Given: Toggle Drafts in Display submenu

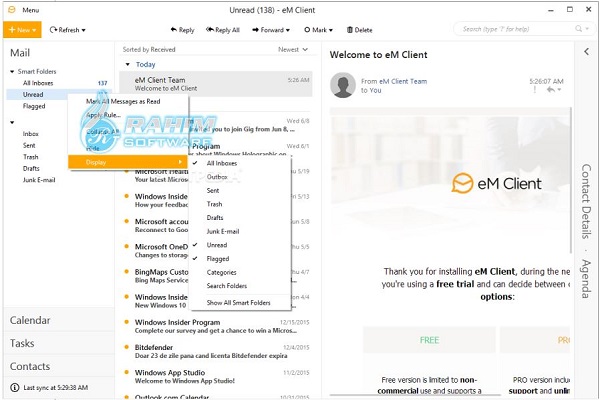Looking at the screenshot, I should coord(241,218).
